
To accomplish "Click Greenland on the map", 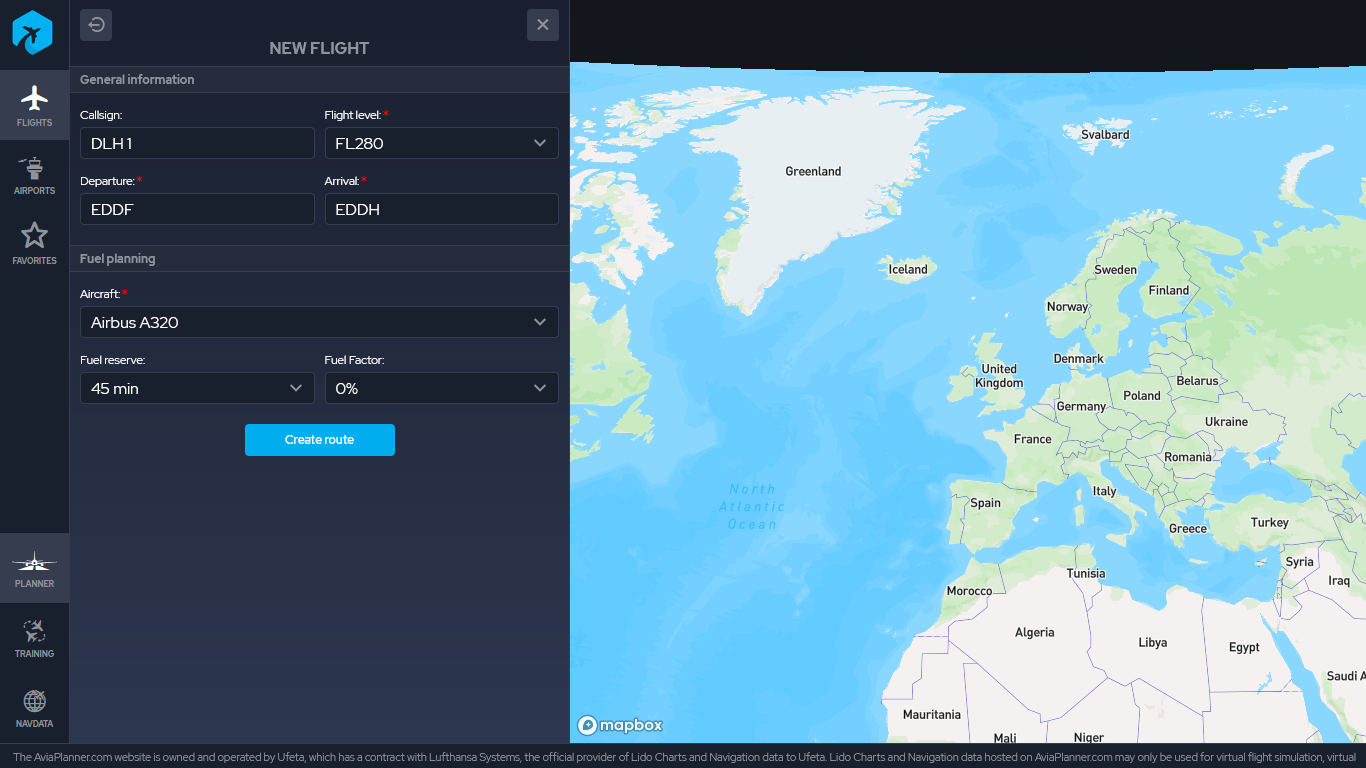I will [x=812, y=171].
